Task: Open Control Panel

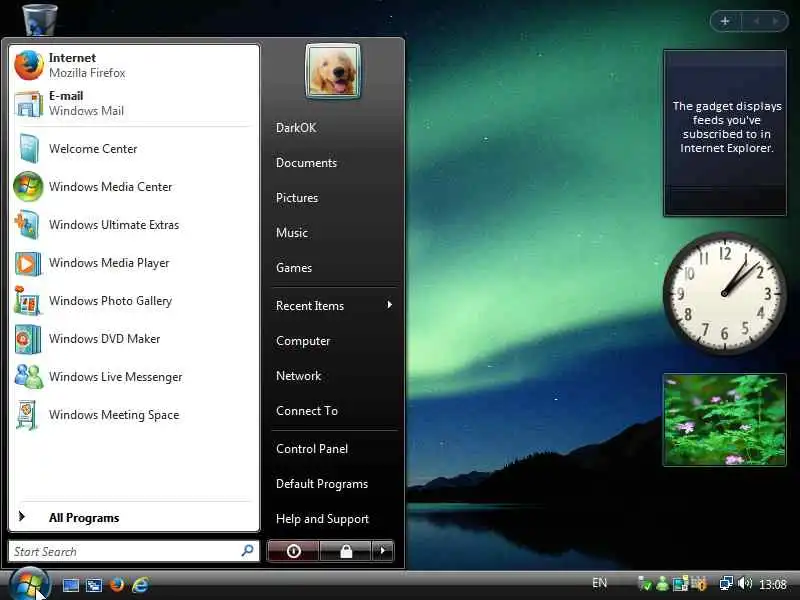Action: pyautogui.click(x=334, y=449)
